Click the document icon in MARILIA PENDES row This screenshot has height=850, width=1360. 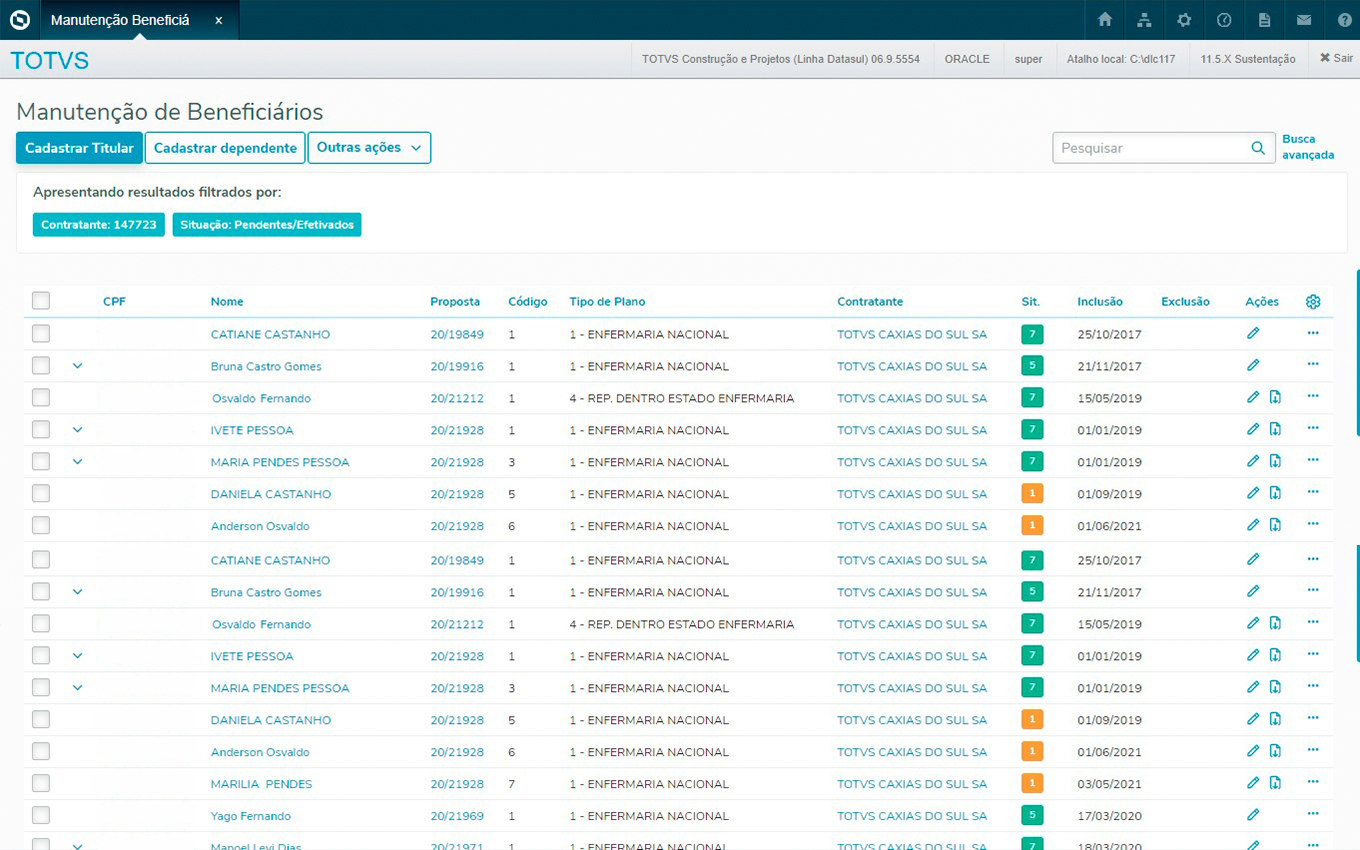click(x=1275, y=783)
